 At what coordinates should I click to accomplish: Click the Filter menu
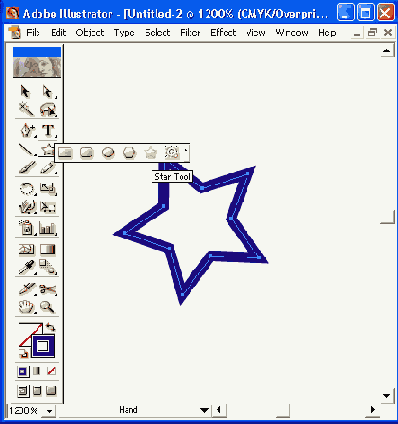tap(190, 33)
